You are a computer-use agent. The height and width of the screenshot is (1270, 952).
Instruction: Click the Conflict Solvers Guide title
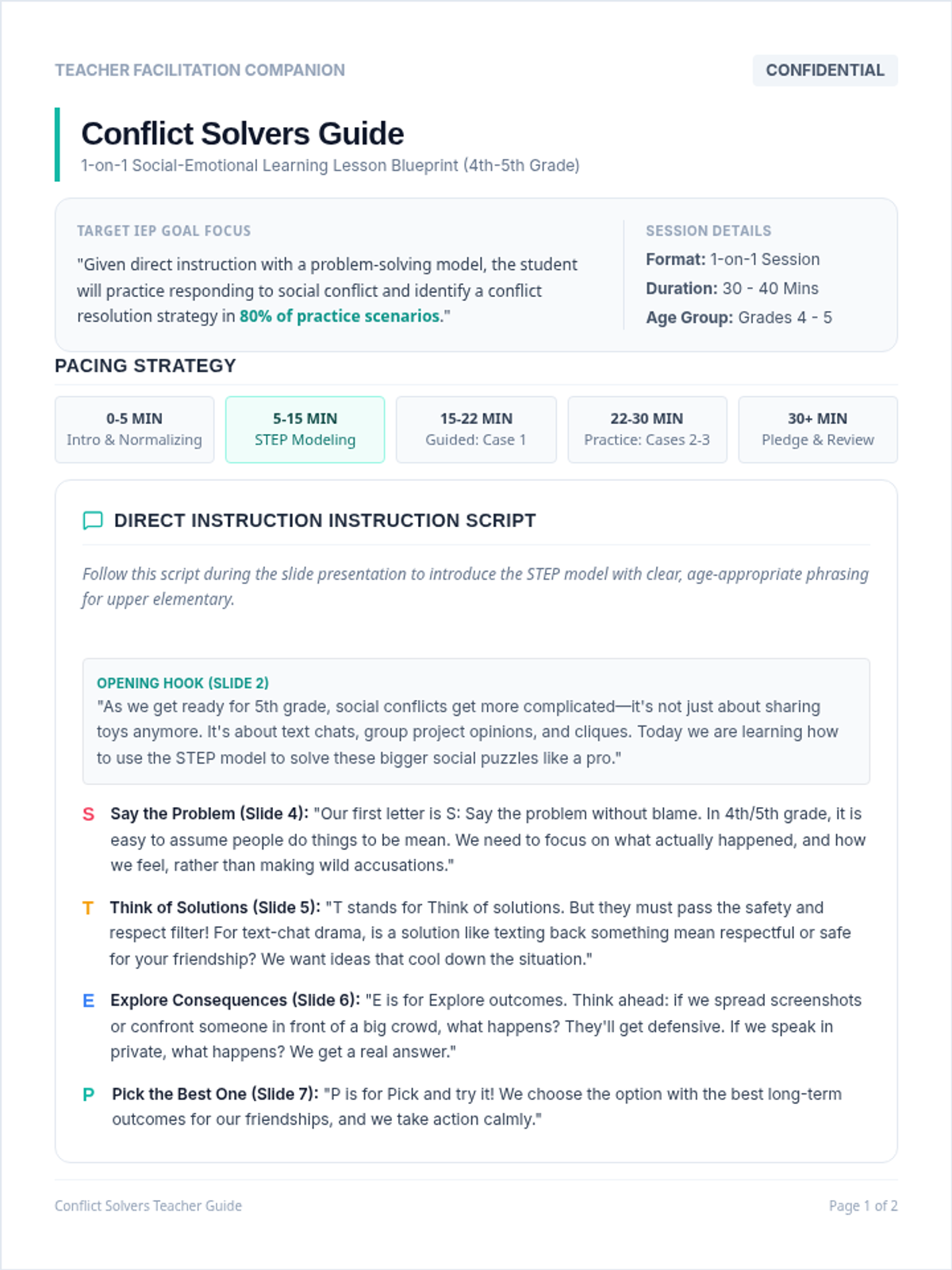pos(243,134)
